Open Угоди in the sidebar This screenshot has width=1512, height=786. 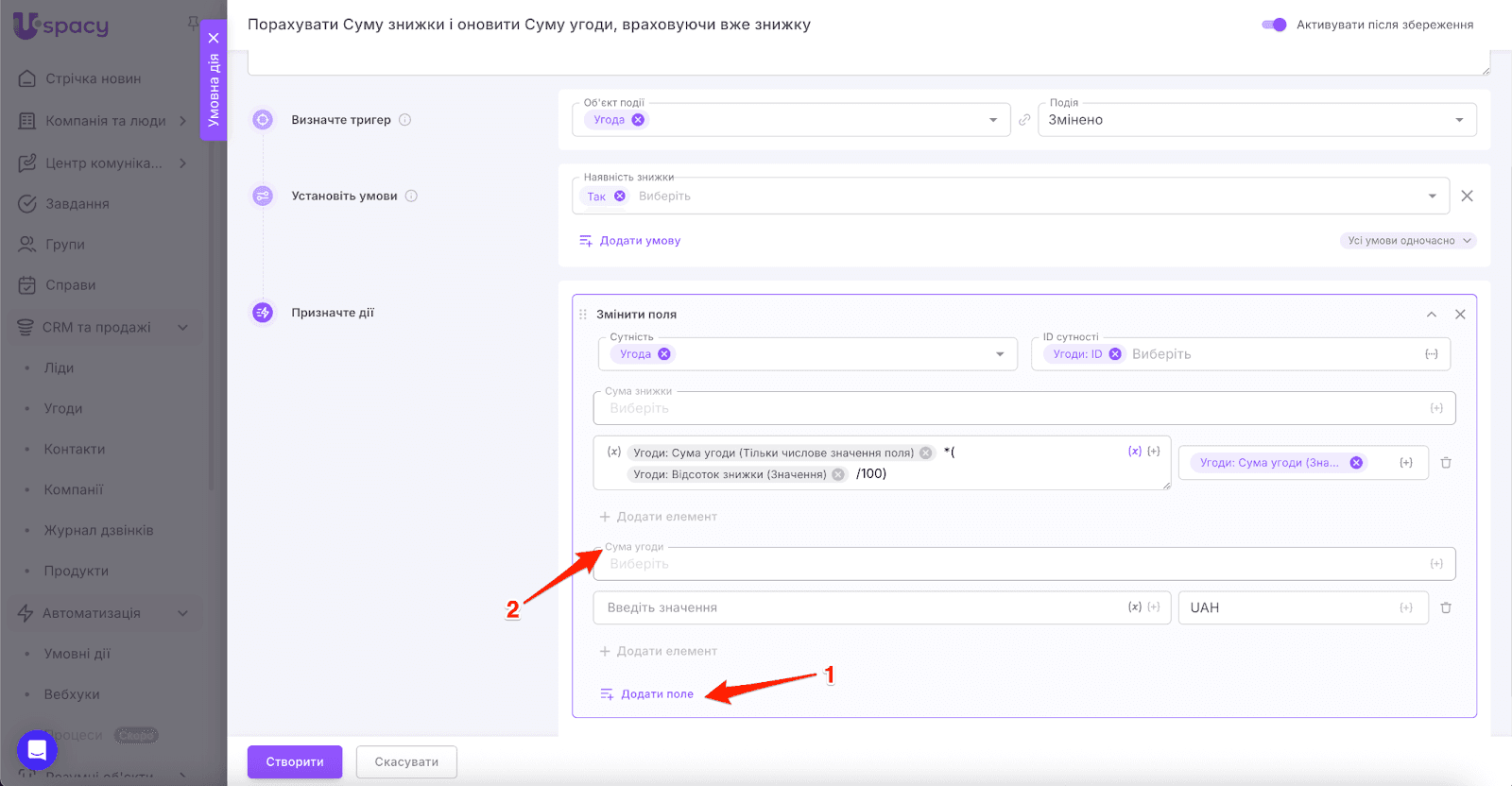coord(63,408)
